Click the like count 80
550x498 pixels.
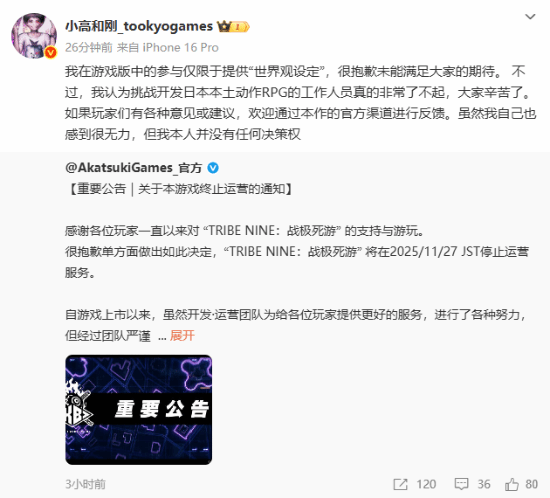click(x=531, y=484)
